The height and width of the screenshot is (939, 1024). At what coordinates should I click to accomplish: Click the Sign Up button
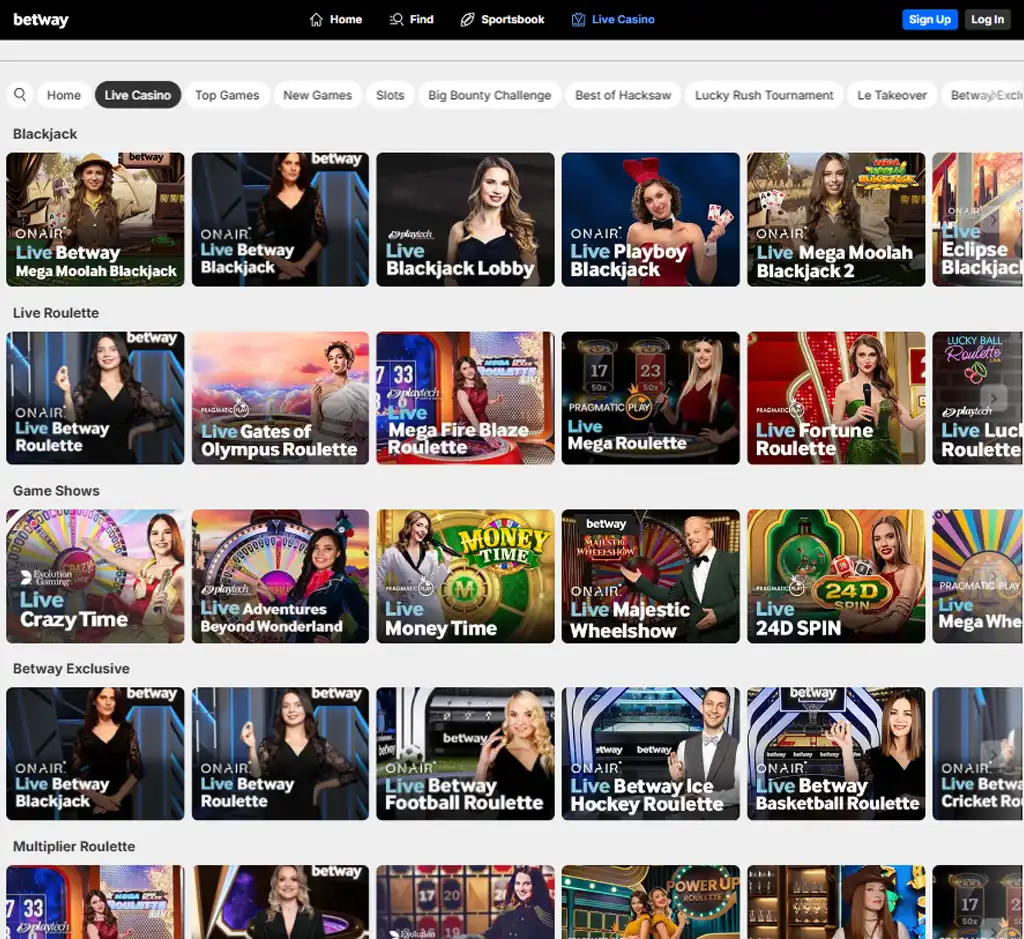pyautogui.click(x=929, y=20)
